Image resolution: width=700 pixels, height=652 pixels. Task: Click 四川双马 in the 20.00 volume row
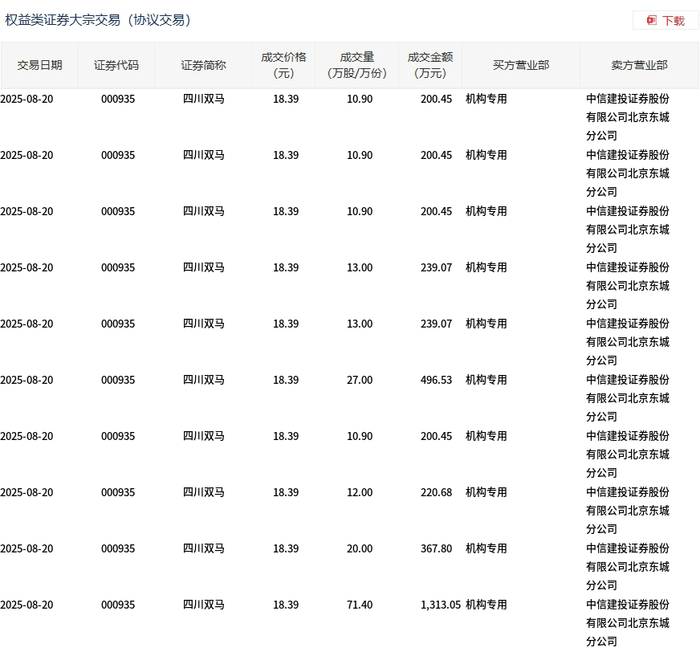204,549
